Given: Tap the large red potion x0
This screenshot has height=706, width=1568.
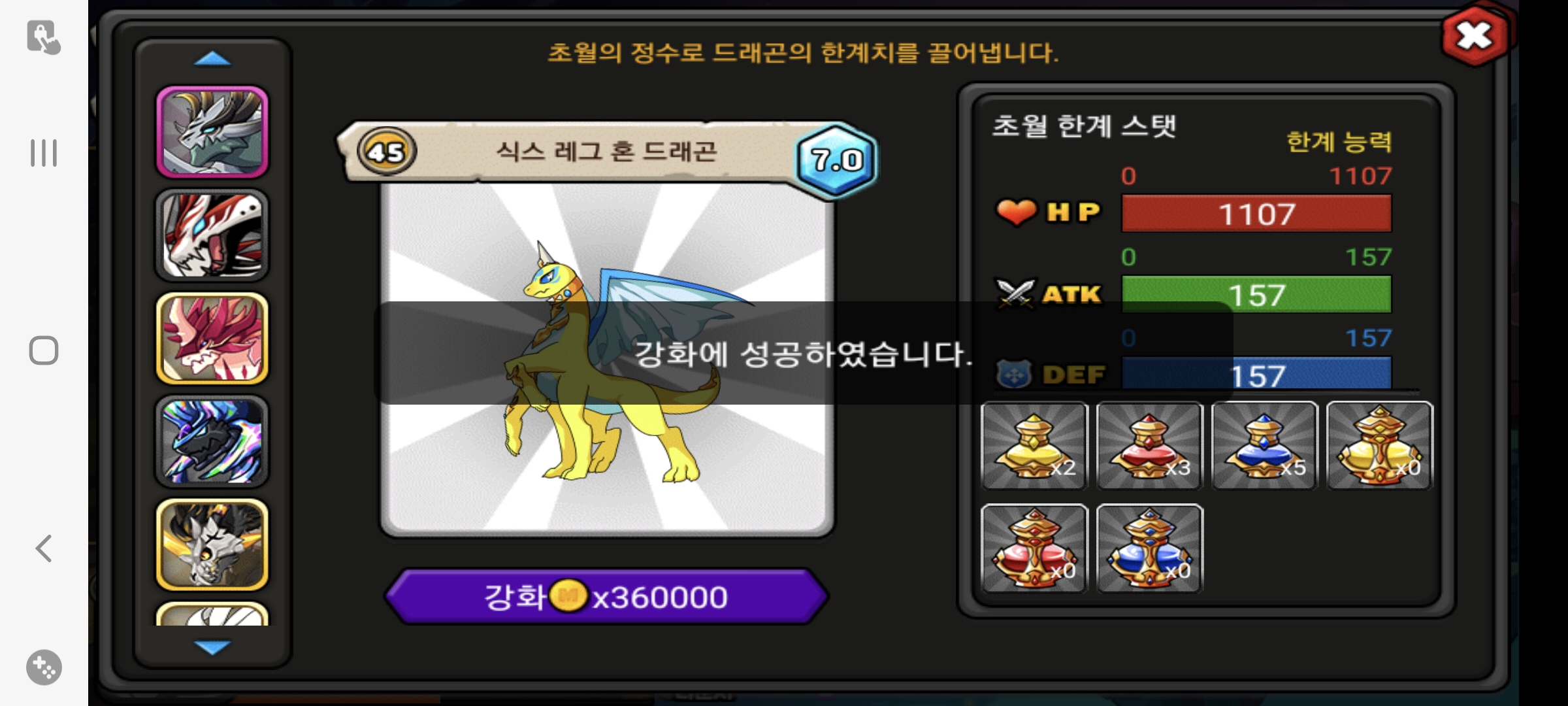Looking at the screenshot, I should pos(1034,548).
